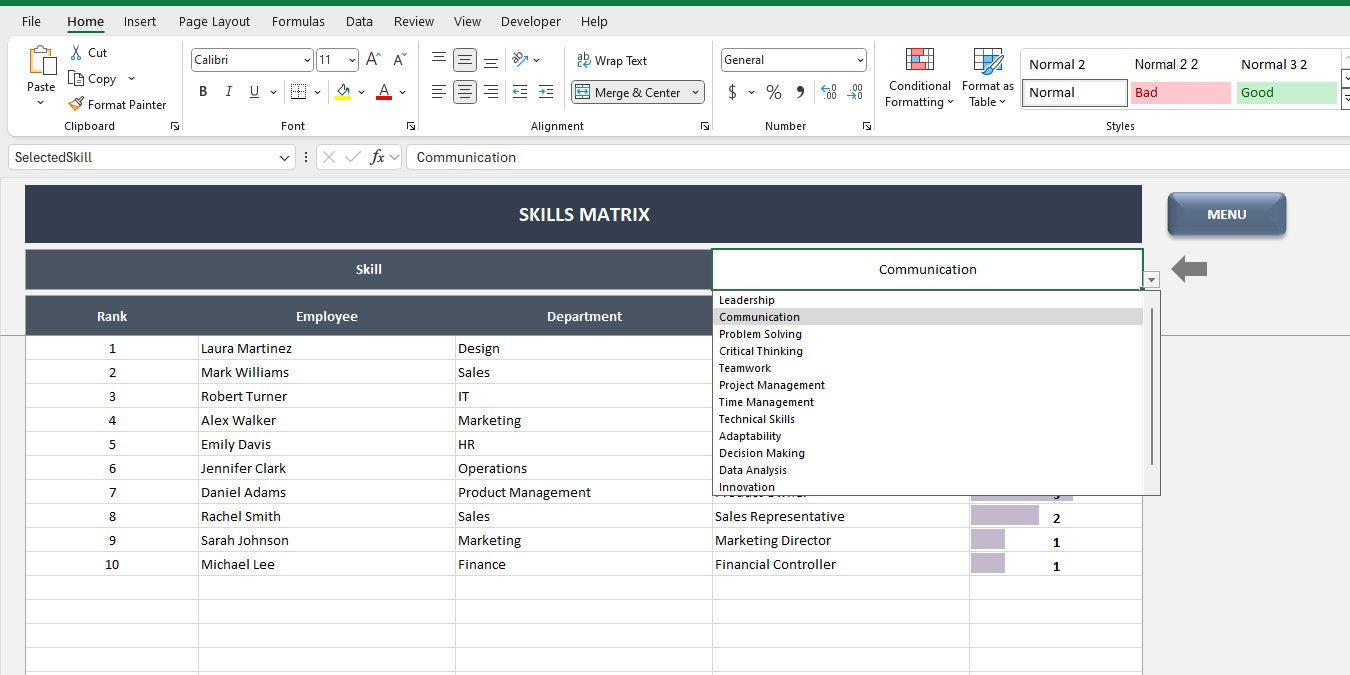Choose Problem Solving in the dropdown list
Screen dimensions: 1350x675
click(x=928, y=334)
